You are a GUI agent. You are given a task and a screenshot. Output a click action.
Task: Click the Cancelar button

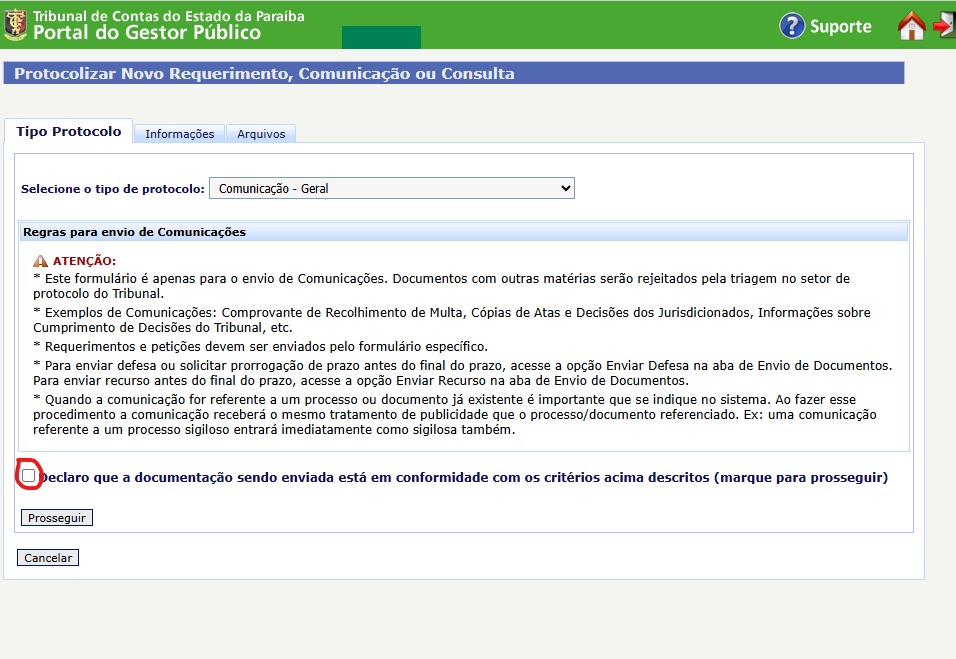coord(48,558)
